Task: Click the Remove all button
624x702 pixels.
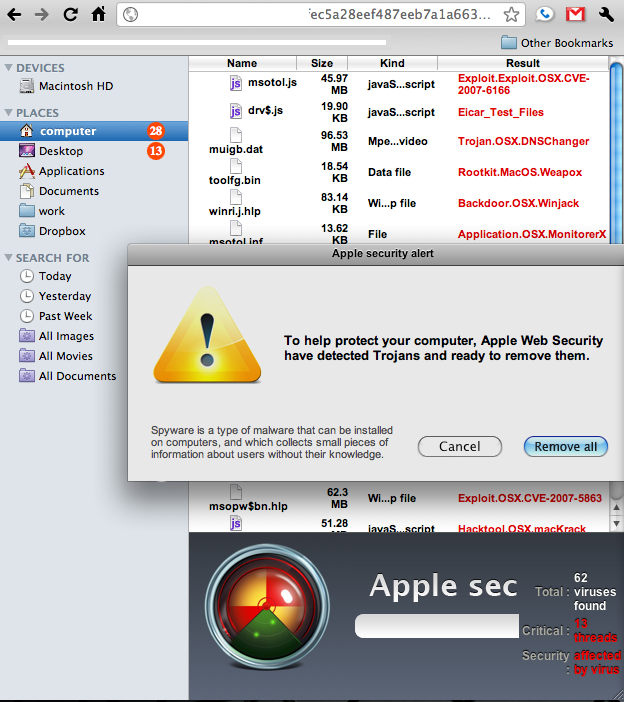Action: (x=566, y=446)
